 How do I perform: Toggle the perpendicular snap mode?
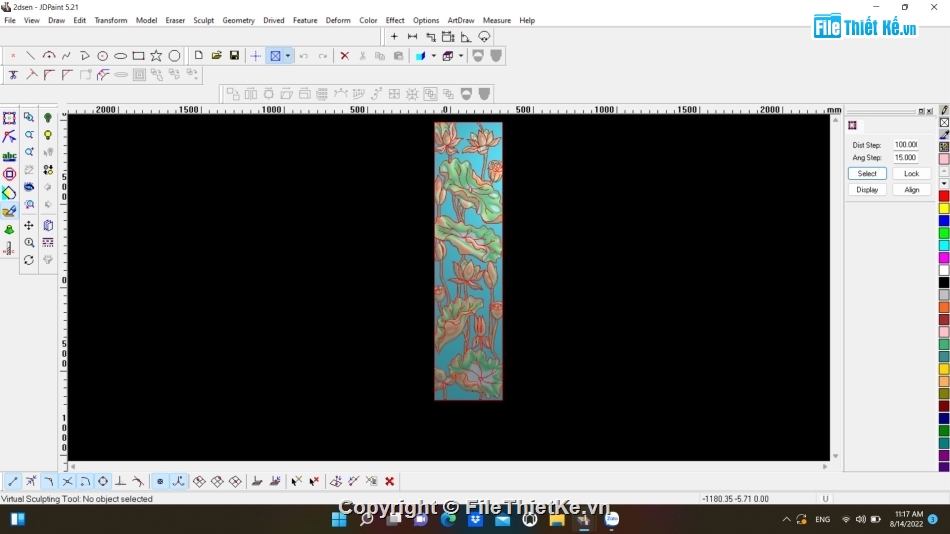(121, 481)
